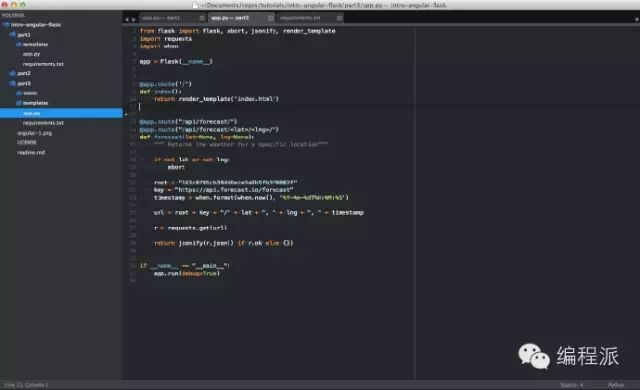Image resolution: width=640 pixels, height=390 pixels.
Task: Open the LICENSE file in sidebar
Action: (27, 142)
